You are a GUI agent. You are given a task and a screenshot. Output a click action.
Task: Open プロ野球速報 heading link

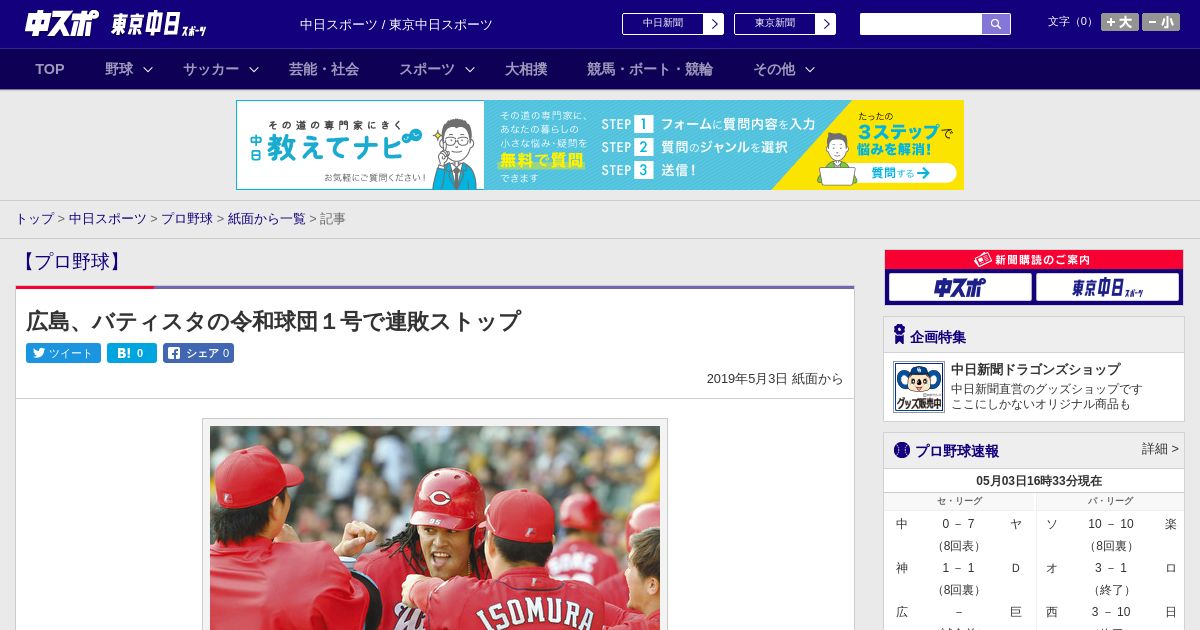(957, 451)
